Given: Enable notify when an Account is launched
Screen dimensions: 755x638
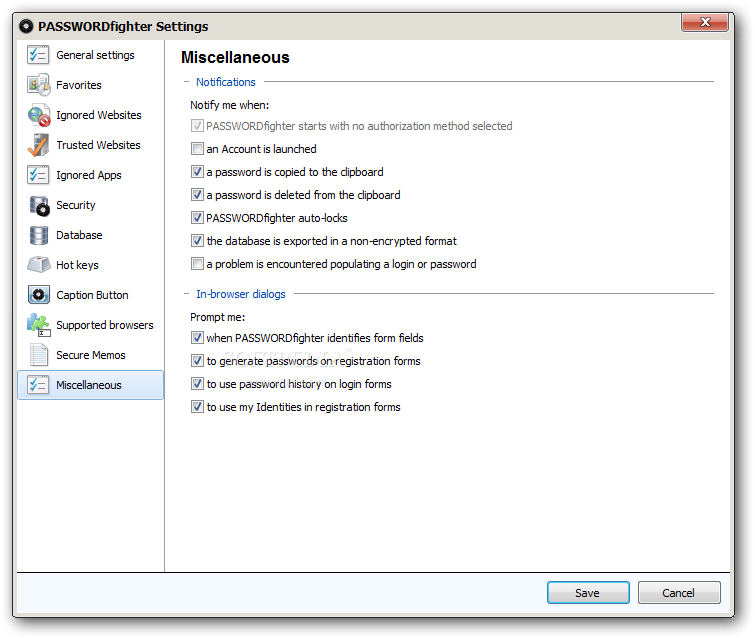Looking at the screenshot, I should 197,148.
